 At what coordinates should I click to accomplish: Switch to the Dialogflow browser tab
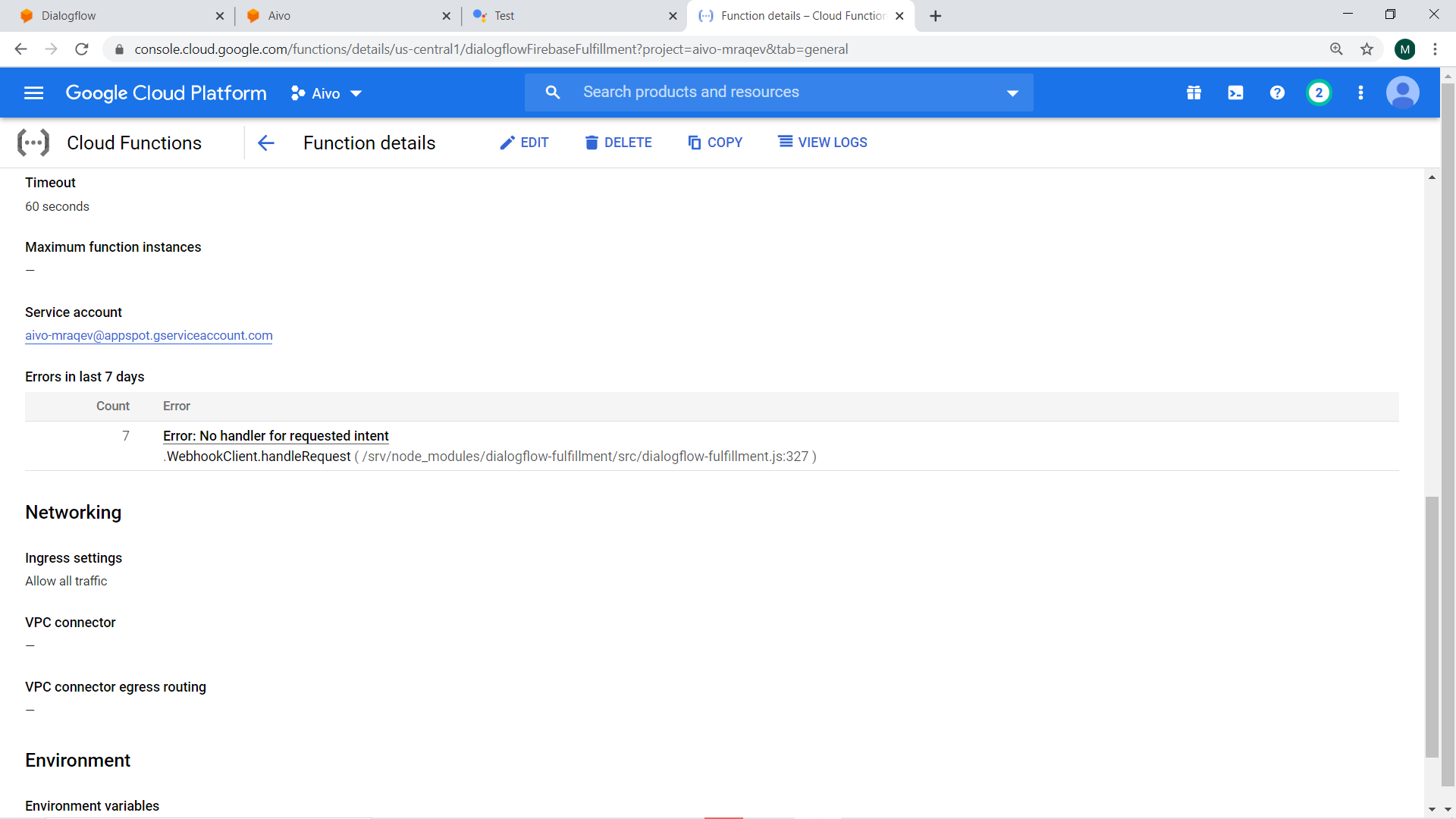114,16
